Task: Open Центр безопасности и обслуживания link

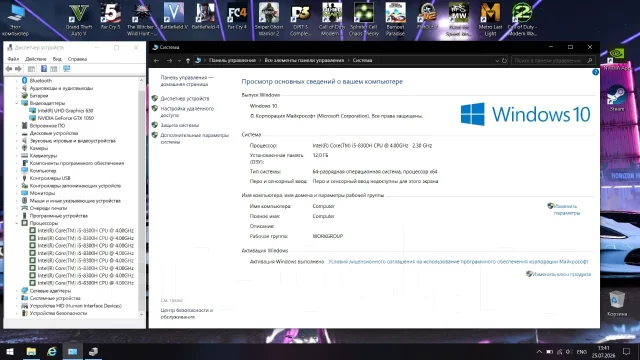Action: coord(187,313)
